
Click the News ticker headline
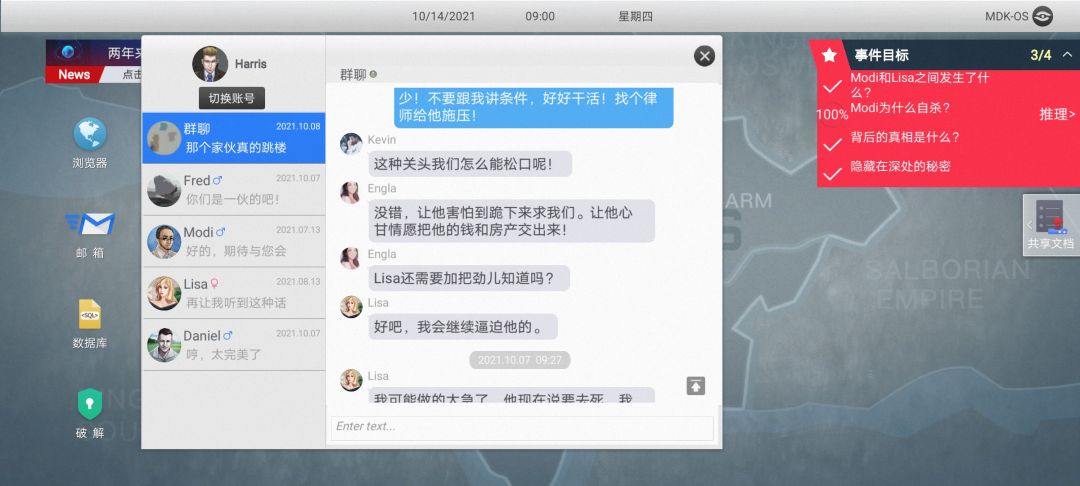tap(125, 53)
